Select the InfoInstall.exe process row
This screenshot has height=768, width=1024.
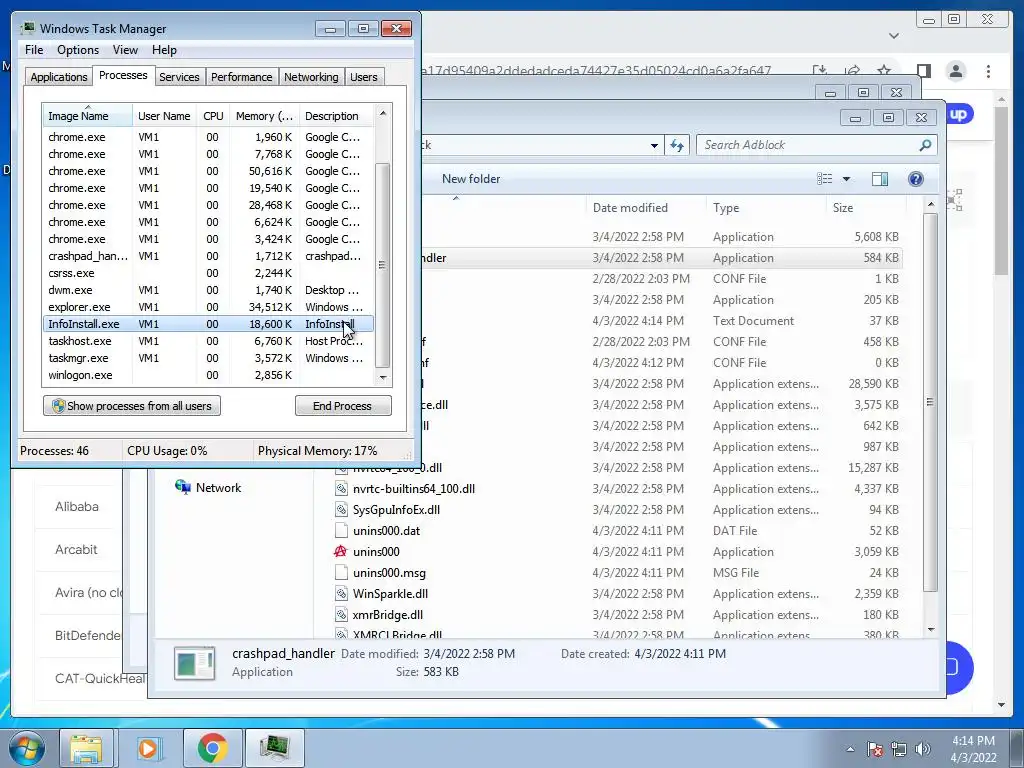208,324
